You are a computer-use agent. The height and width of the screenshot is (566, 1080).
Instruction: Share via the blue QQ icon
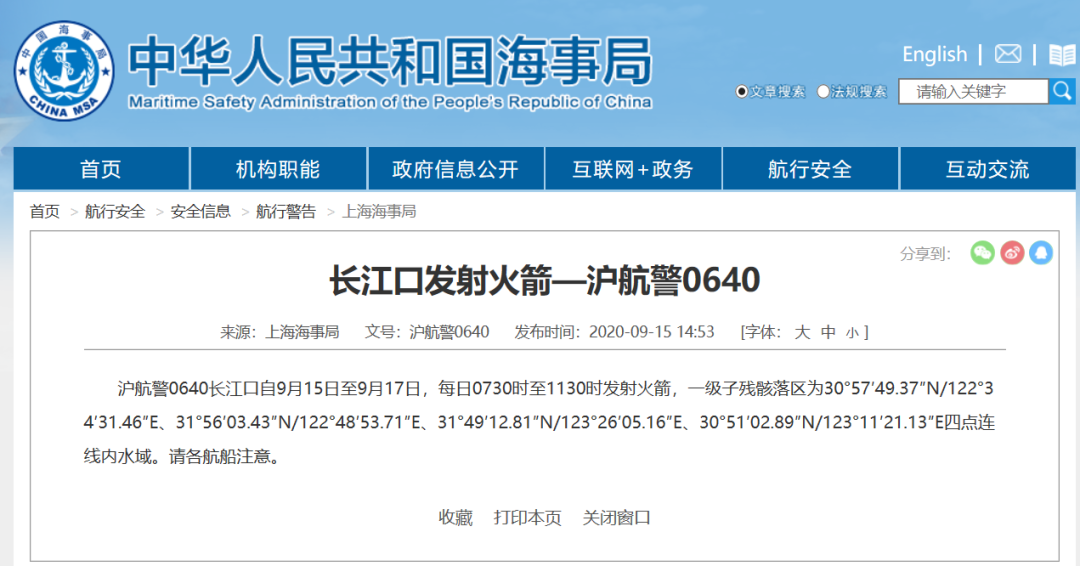click(1041, 253)
